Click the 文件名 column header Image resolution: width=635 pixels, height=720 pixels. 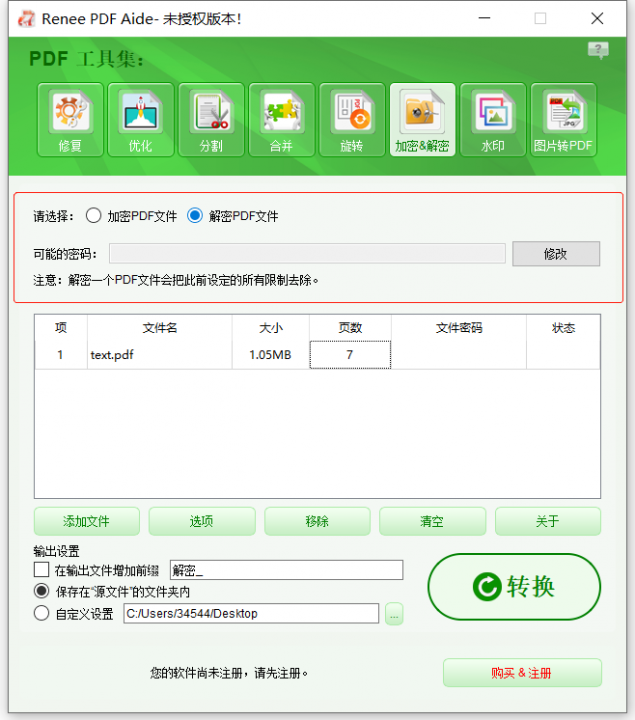click(159, 328)
